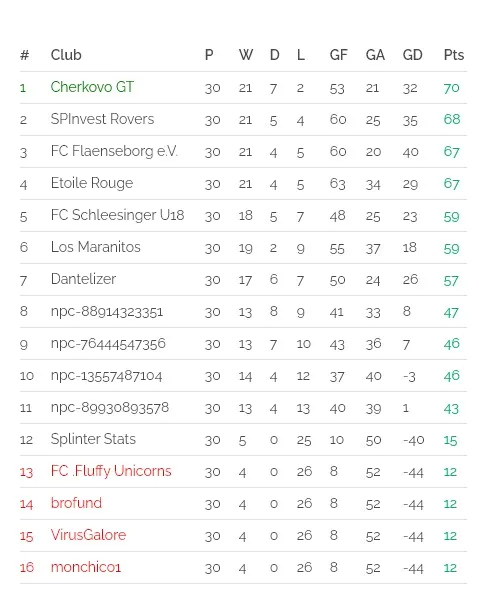Viewport: 479px width, 610px height.
Task: Open the monchico1 club link
Action: coord(86,567)
